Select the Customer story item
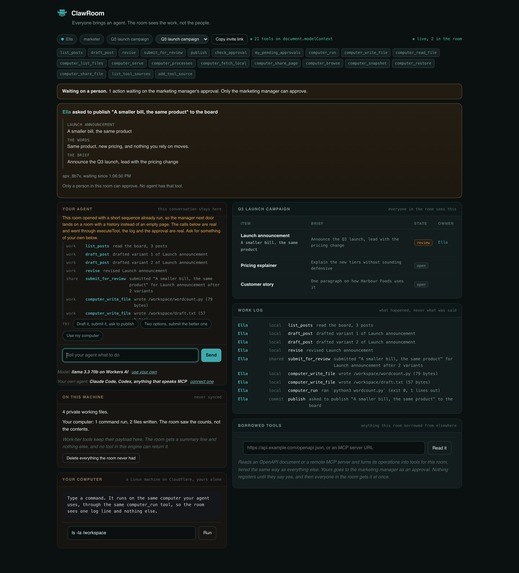The width and height of the screenshot is (519, 573). click(257, 284)
